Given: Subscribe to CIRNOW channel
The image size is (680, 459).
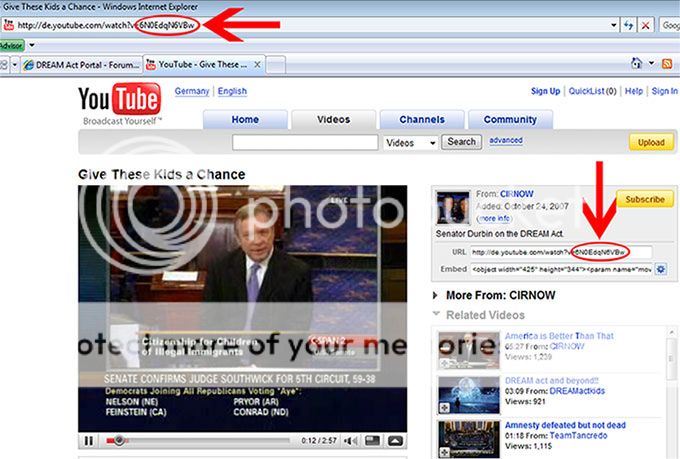Looking at the screenshot, I should point(645,199).
